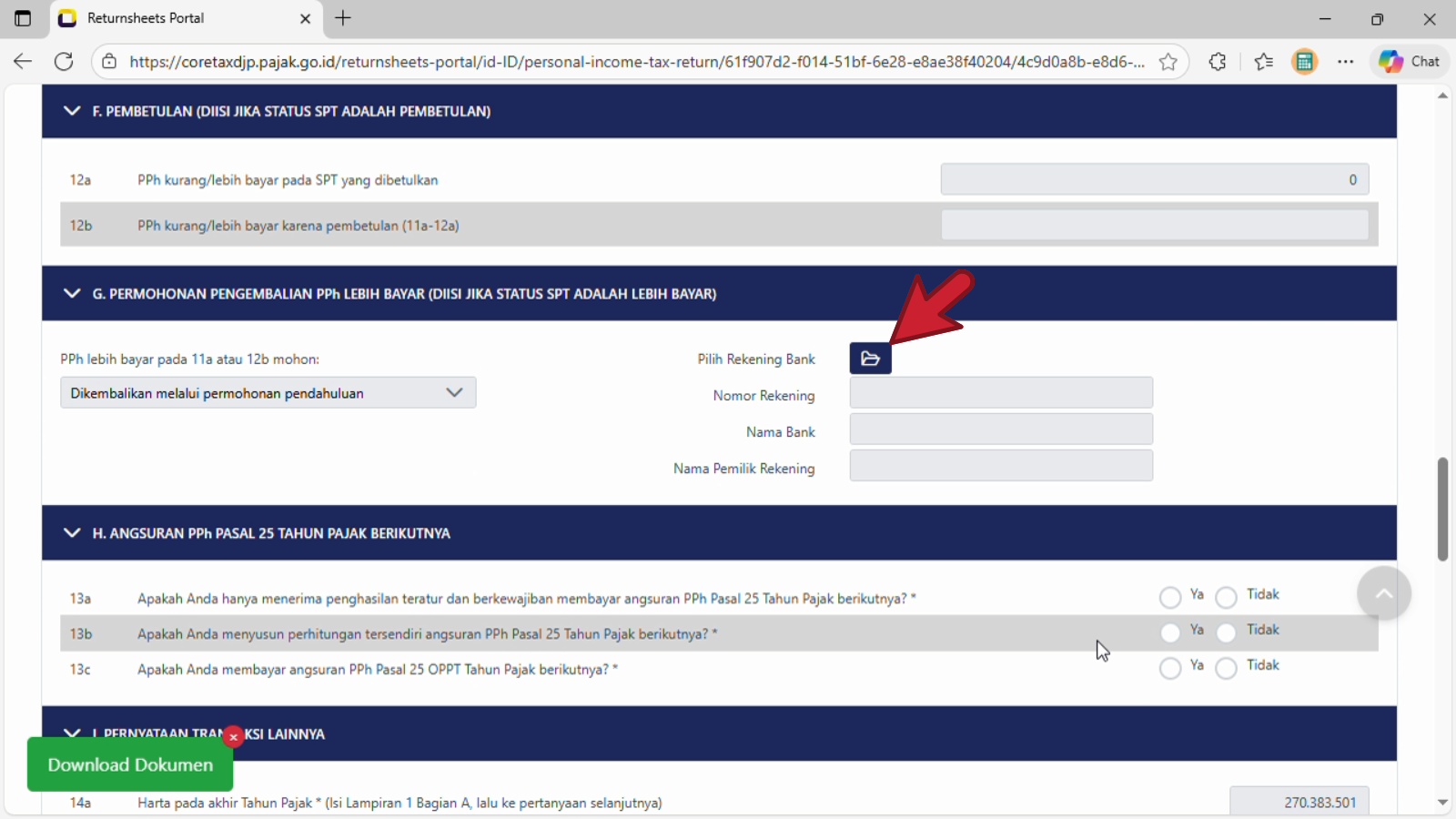Open the bank account folder picker icon
The height and width of the screenshot is (819, 1456).
pos(870,359)
